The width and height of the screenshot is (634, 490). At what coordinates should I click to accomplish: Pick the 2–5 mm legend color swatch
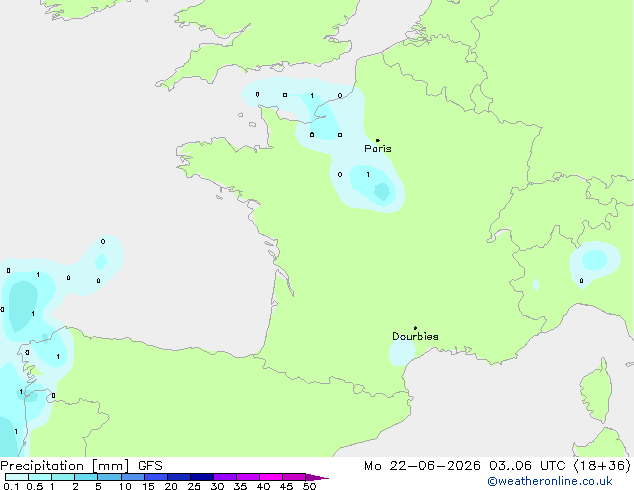click(x=86, y=477)
